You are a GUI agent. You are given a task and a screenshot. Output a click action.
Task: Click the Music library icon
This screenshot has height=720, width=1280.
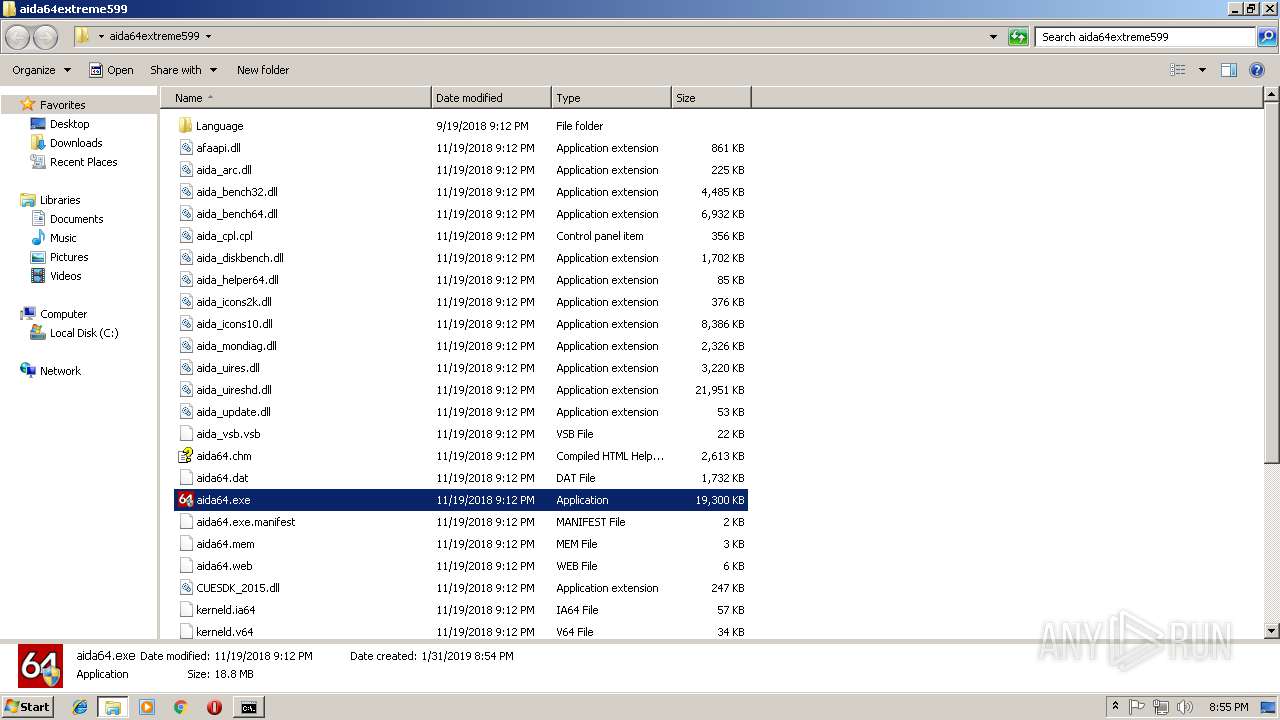click(x=38, y=238)
